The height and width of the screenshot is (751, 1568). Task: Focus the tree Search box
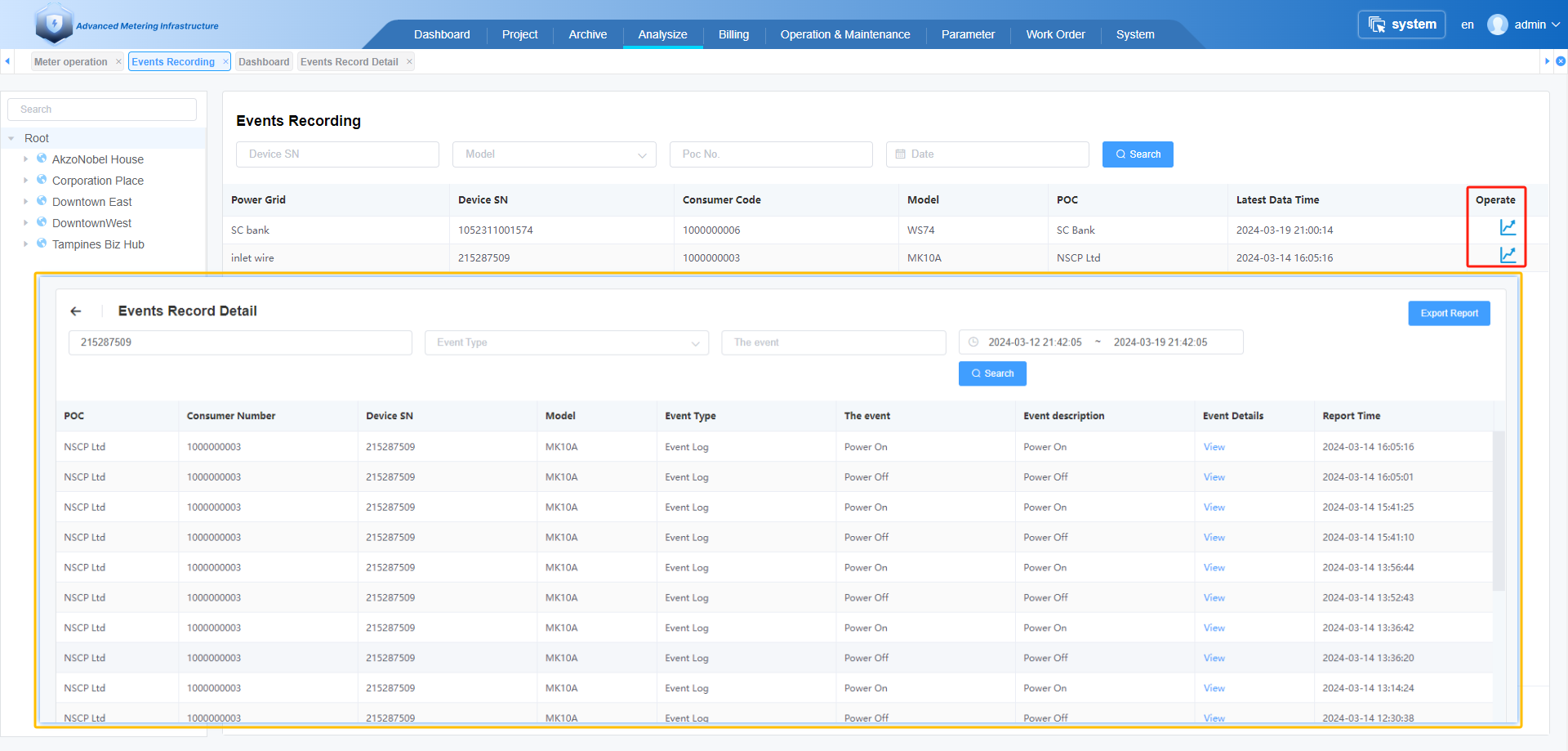pos(102,110)
